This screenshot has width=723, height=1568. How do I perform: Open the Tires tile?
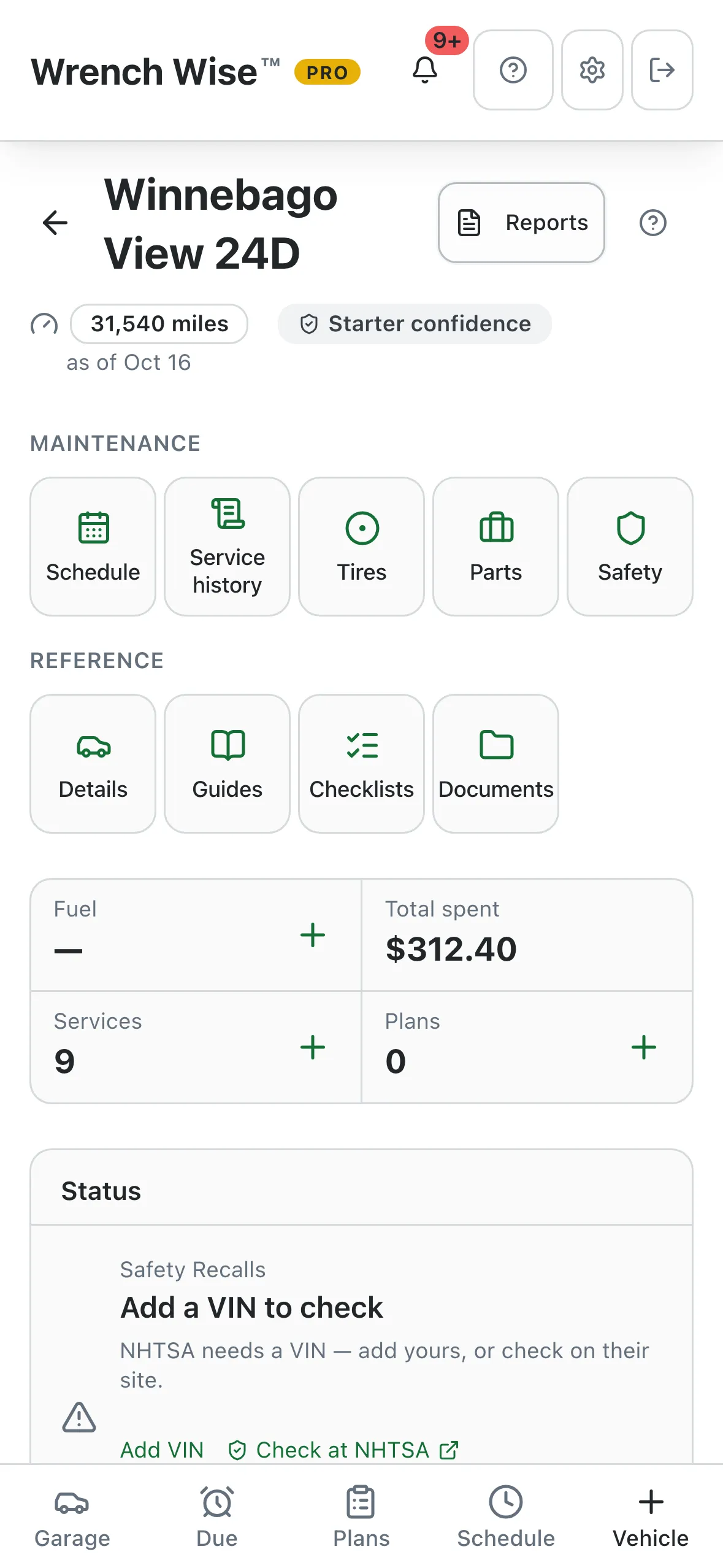tap(362, 547)
